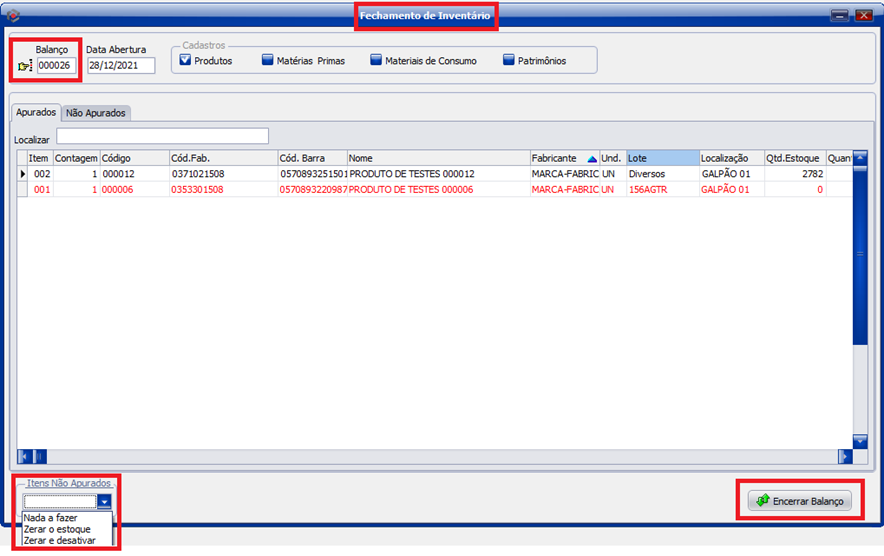This screenshot has width=884, height=556.
Task: Click the horizontal scroll-left arrow
Action: point(25,456)
